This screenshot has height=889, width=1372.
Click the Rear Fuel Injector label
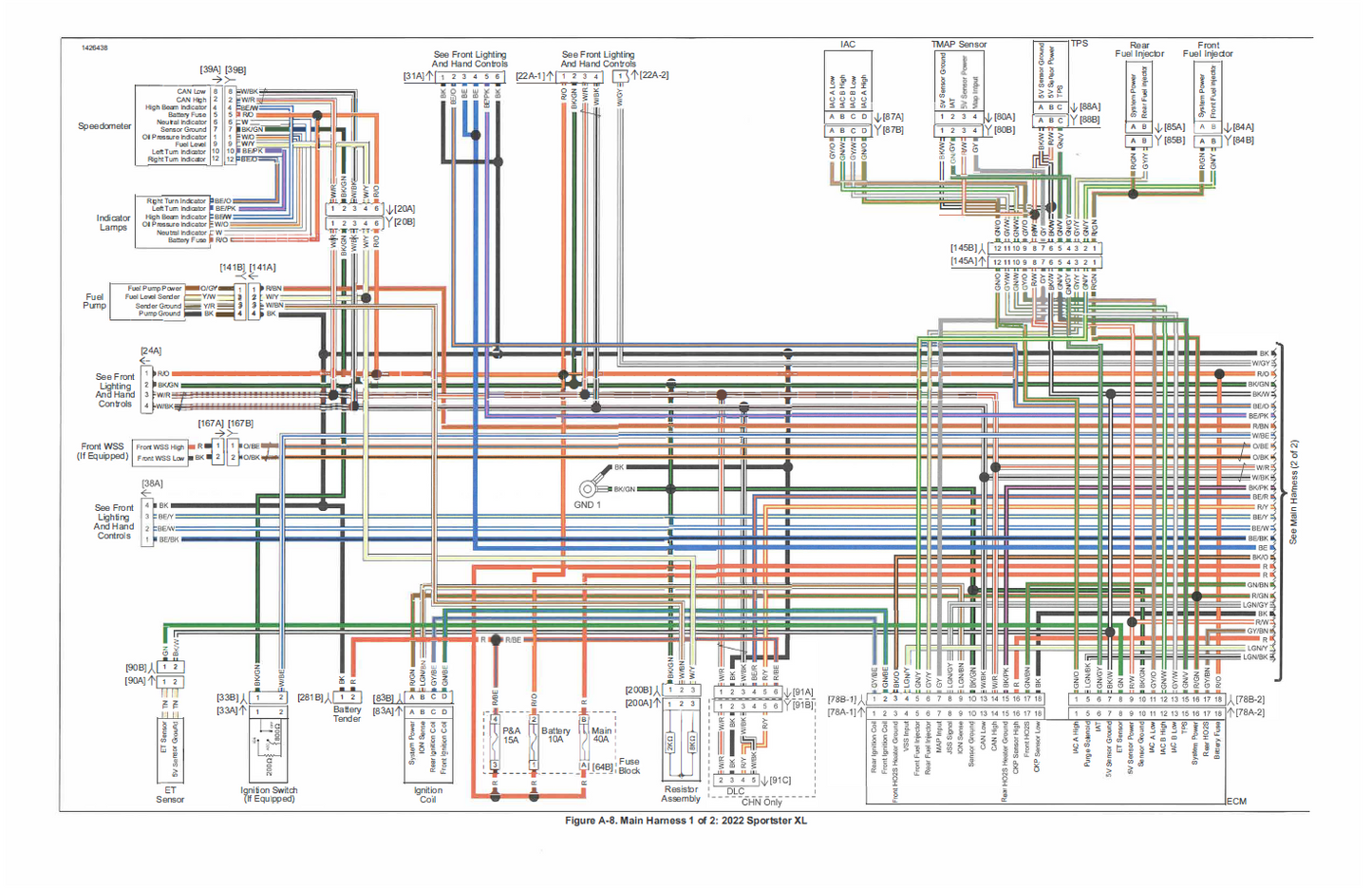[x=1139, y=49]
